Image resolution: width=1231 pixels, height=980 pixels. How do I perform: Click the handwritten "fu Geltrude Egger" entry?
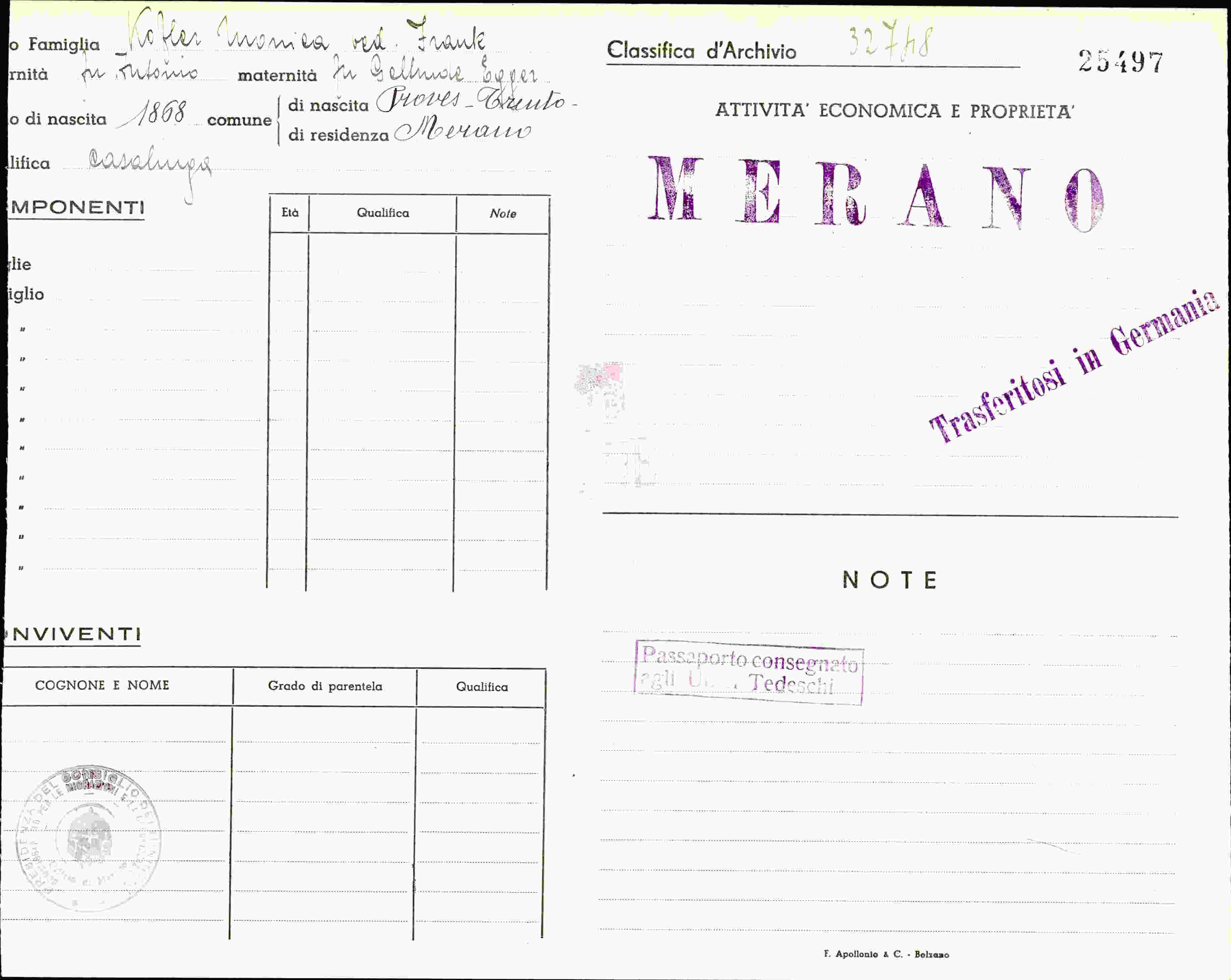[435, 73]
